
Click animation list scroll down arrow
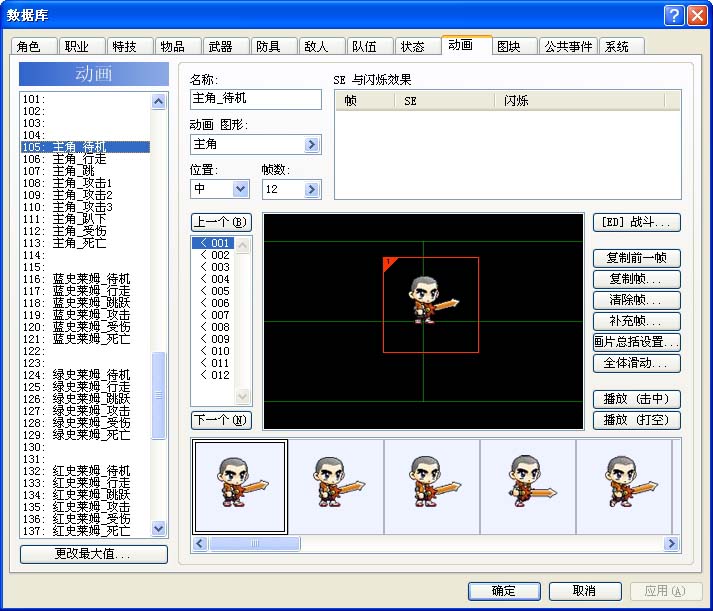158,528
